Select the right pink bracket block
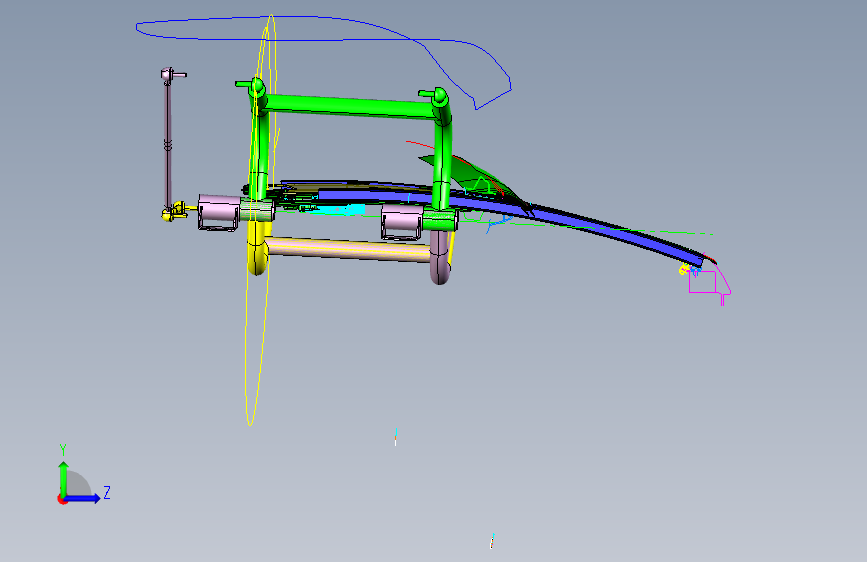 (402, 223)
